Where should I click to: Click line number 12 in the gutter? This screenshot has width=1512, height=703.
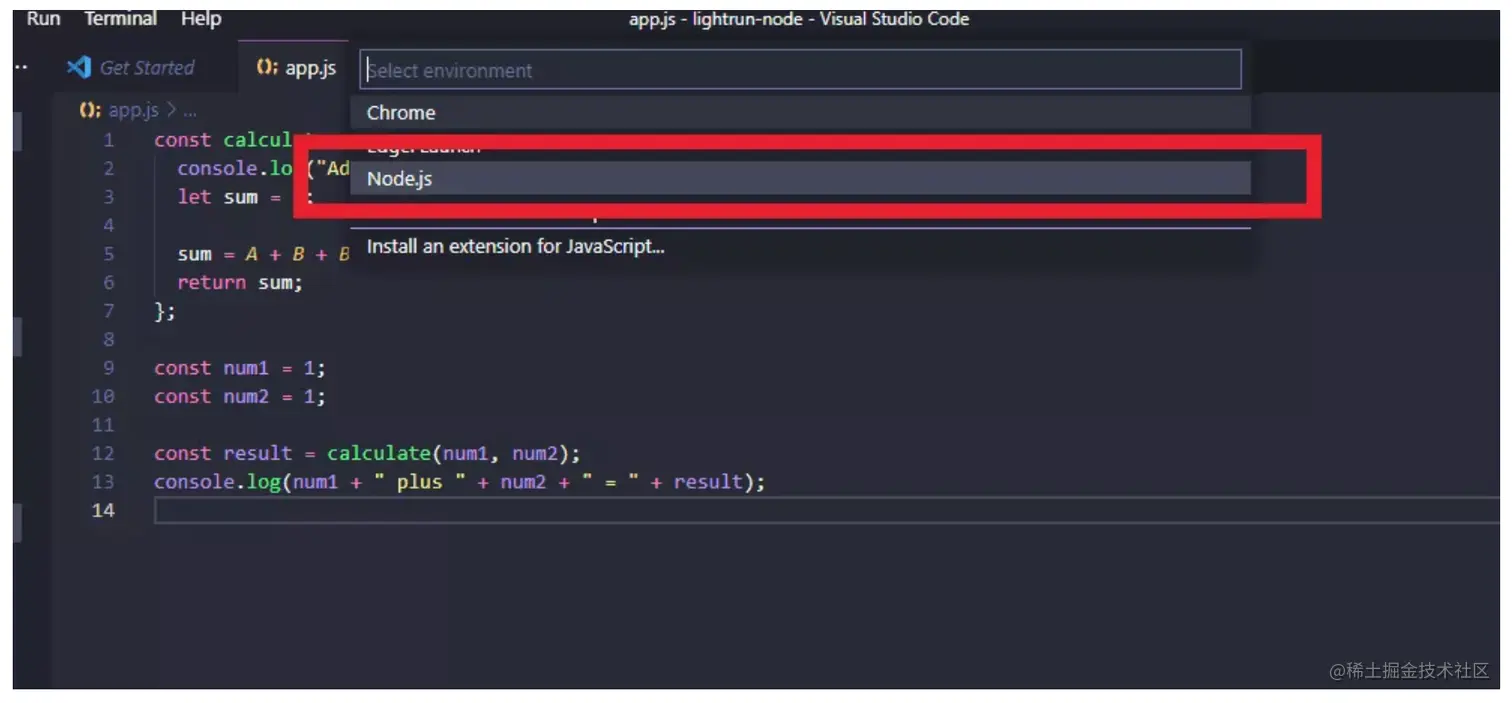(x=103, y=453)
